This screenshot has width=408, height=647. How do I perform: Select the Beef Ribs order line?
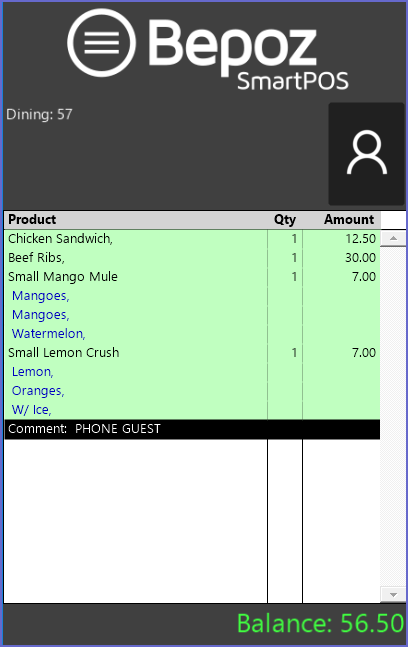192,257
